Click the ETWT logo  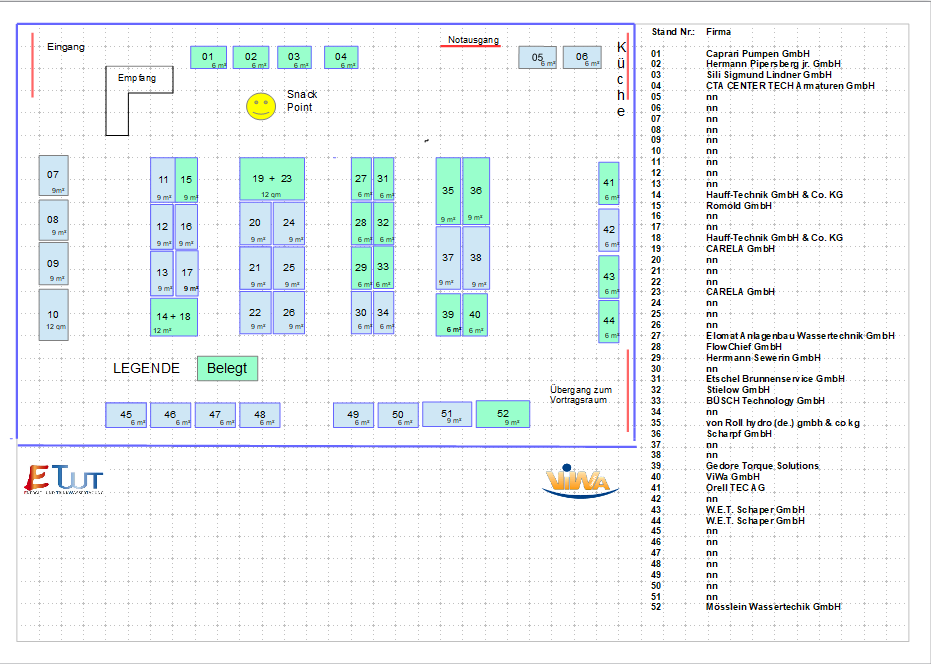point(64,479)
